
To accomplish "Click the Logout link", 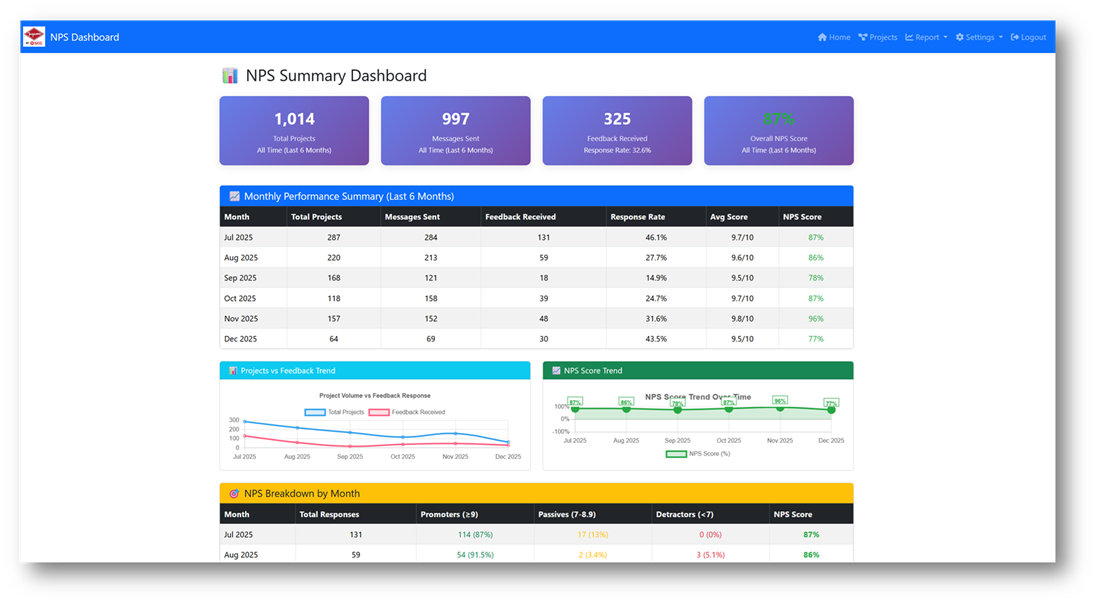I will click(1029, 37).
